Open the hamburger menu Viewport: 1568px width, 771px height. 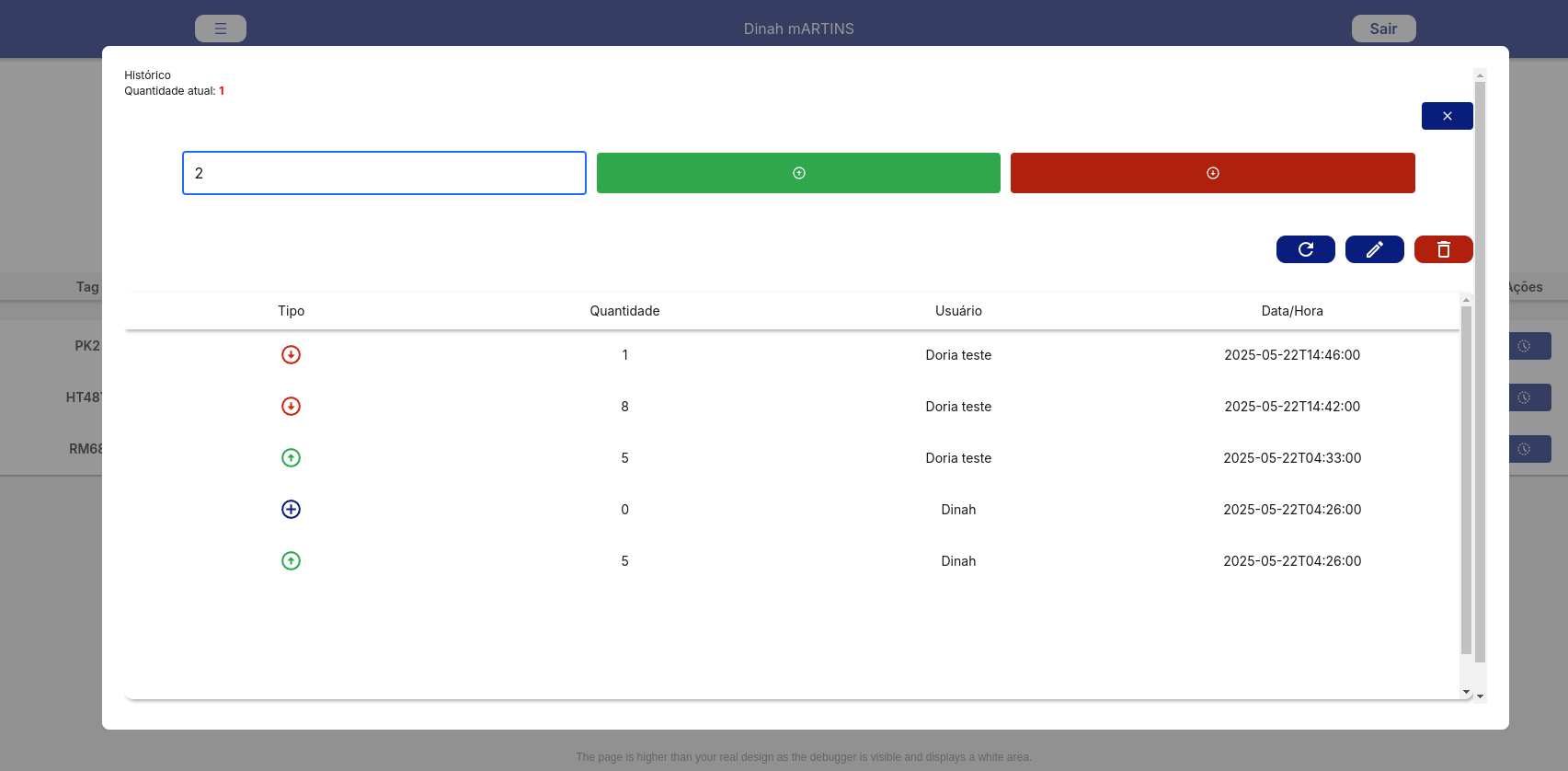pyautogui.click(x=221, y=29)
